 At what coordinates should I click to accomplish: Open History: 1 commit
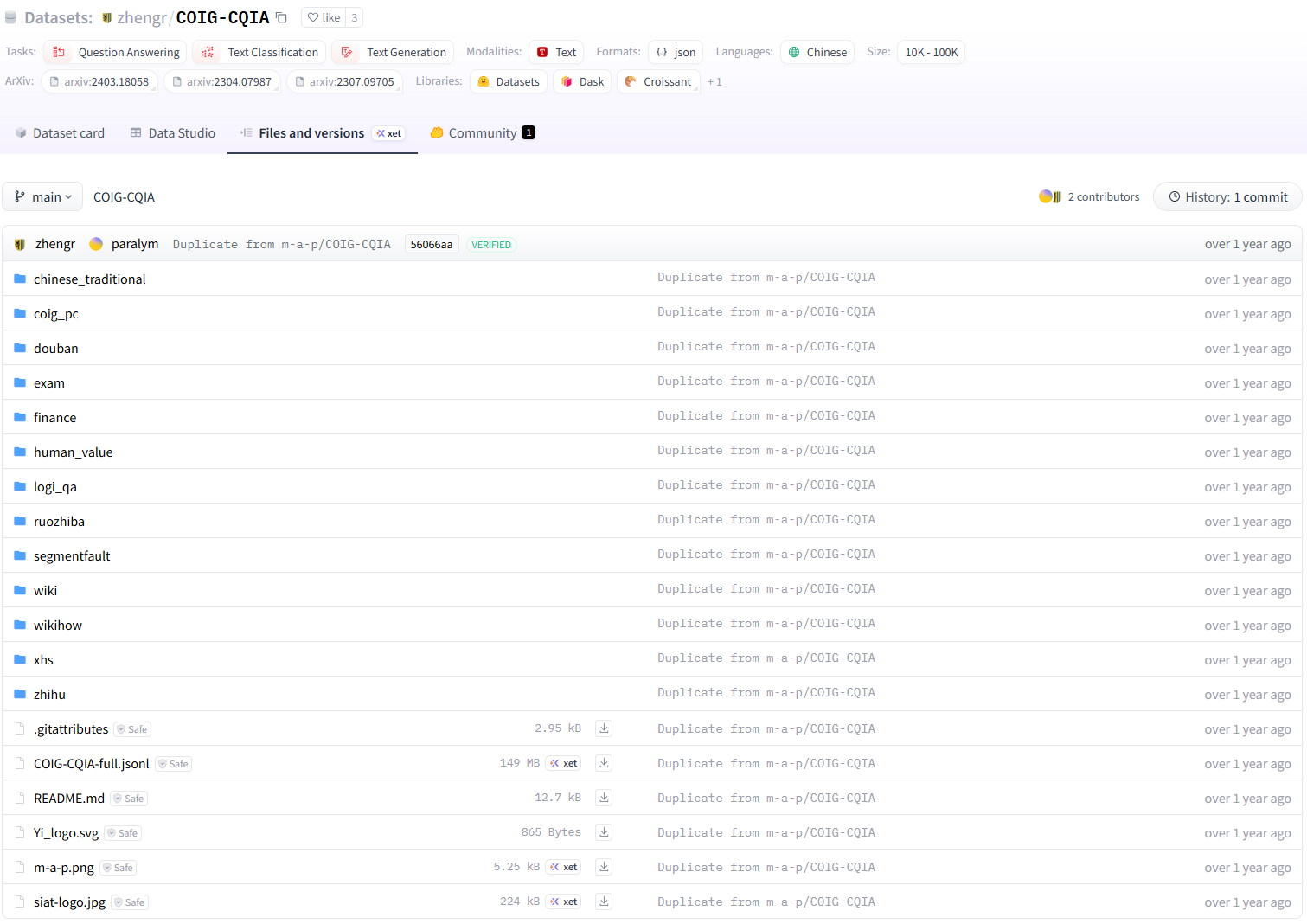(x=1227, y=196)
